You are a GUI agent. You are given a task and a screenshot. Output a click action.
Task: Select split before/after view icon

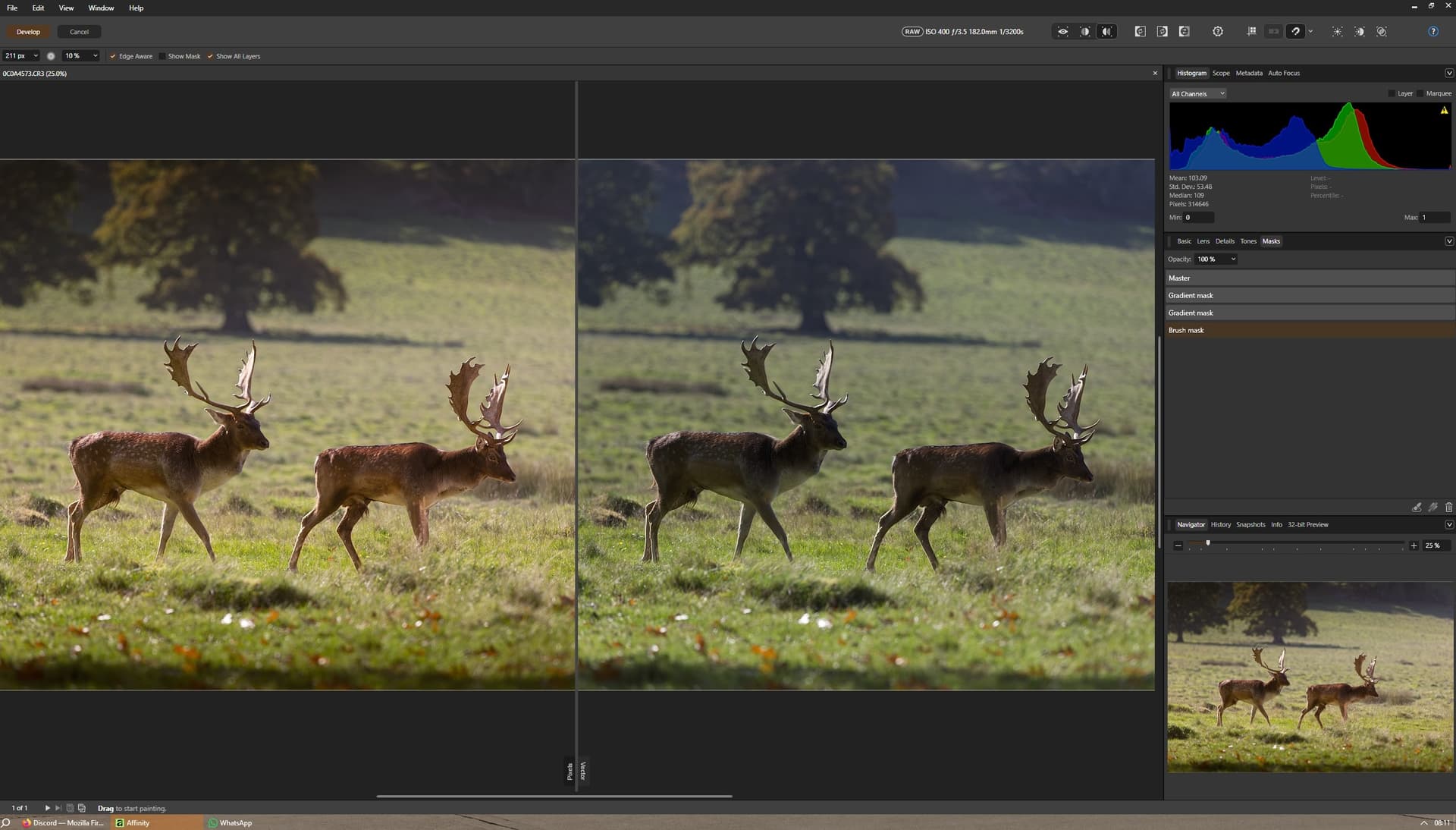coord(1085,32)
